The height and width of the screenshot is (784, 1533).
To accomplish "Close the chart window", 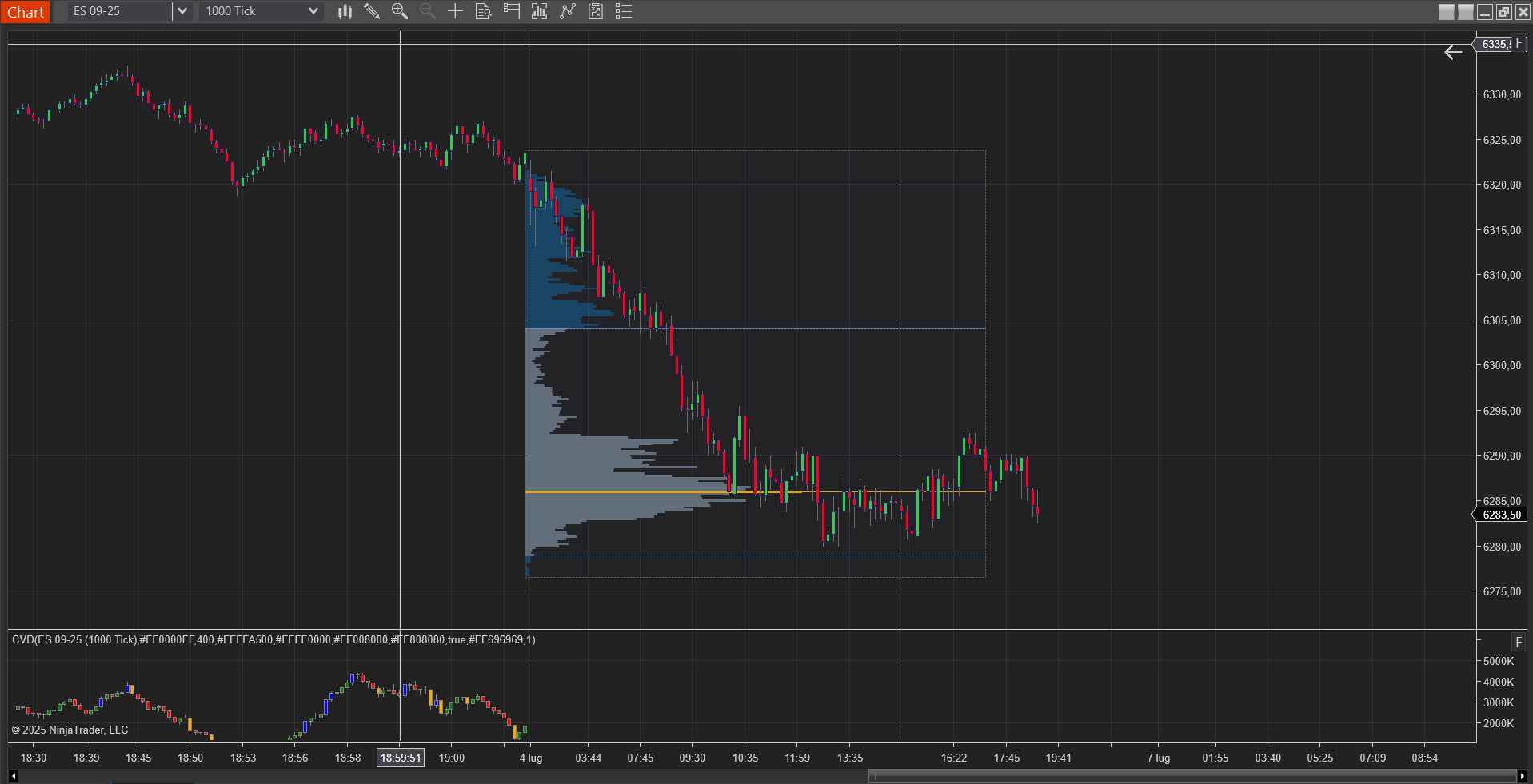I will point(1523,12).
